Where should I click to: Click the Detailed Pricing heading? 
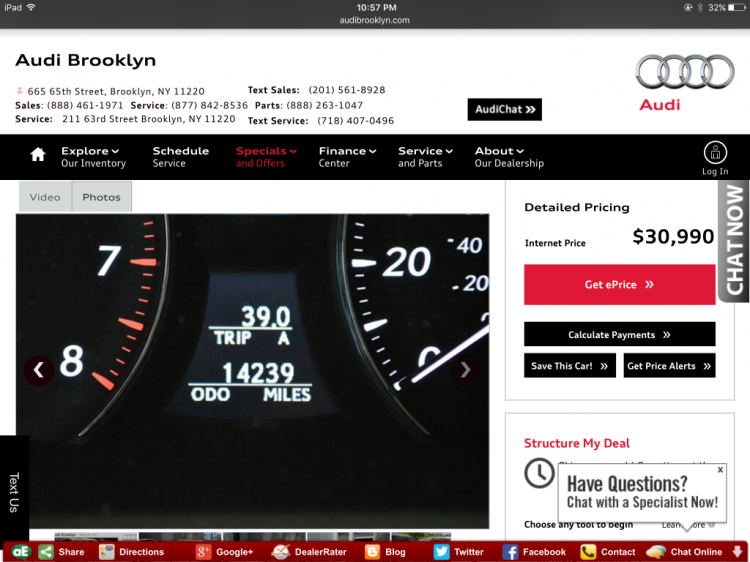click(577, 207)
